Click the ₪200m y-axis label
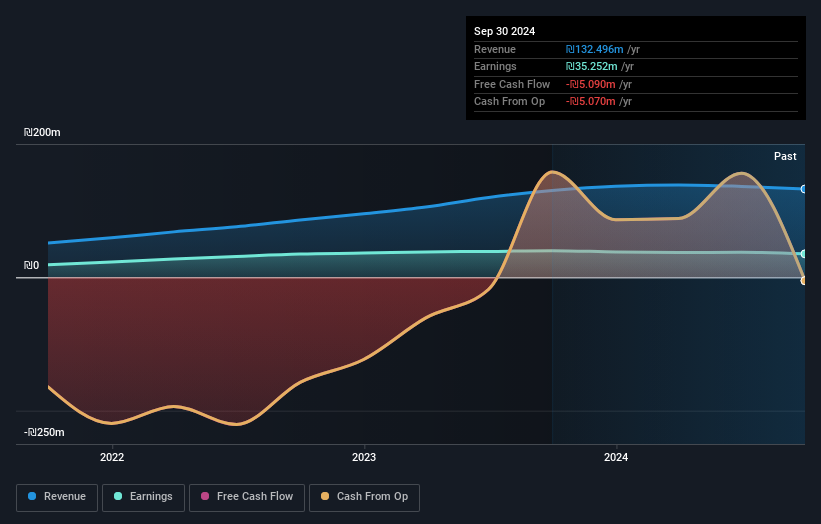 (42, 132)
